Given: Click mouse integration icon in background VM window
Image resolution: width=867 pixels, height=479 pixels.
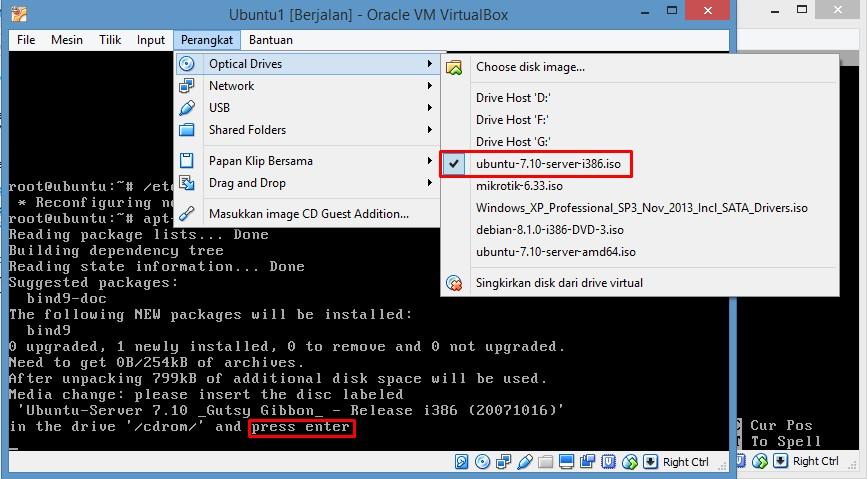Looking at the screenshot, I should click(x=760, y=460).
